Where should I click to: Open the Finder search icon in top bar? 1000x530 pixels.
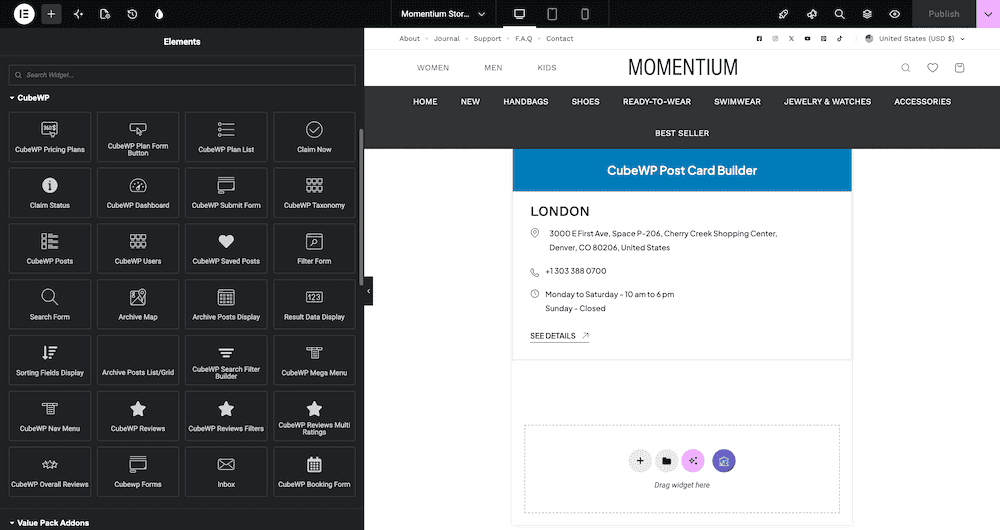839,13
